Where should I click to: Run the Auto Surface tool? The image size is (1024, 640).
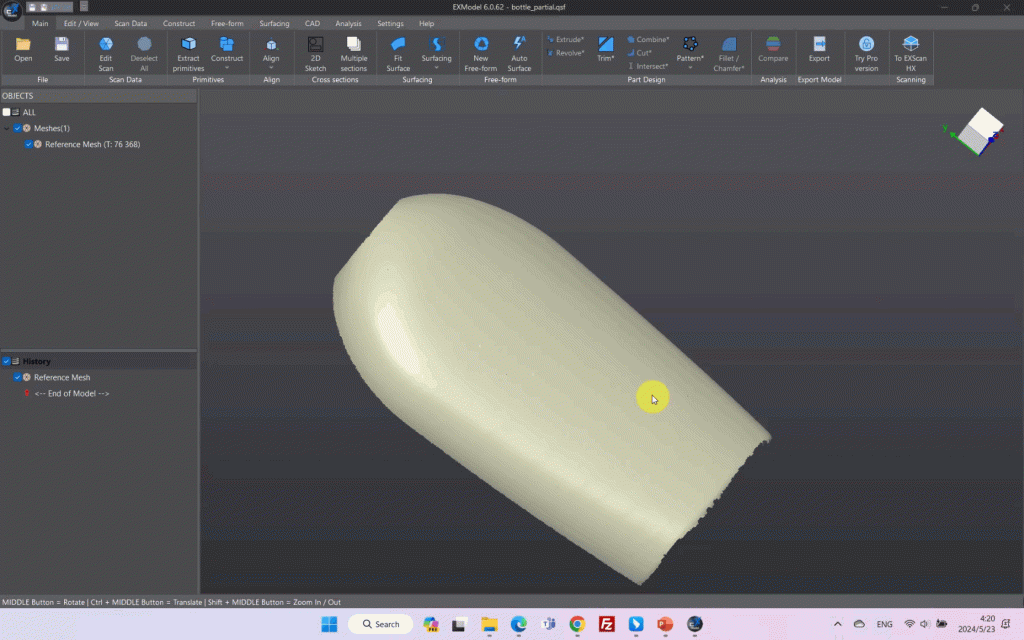click(x=519, y=44)
